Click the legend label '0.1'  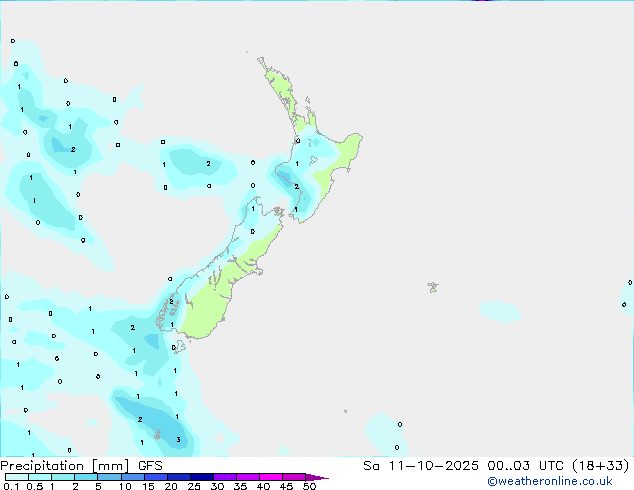11,486
